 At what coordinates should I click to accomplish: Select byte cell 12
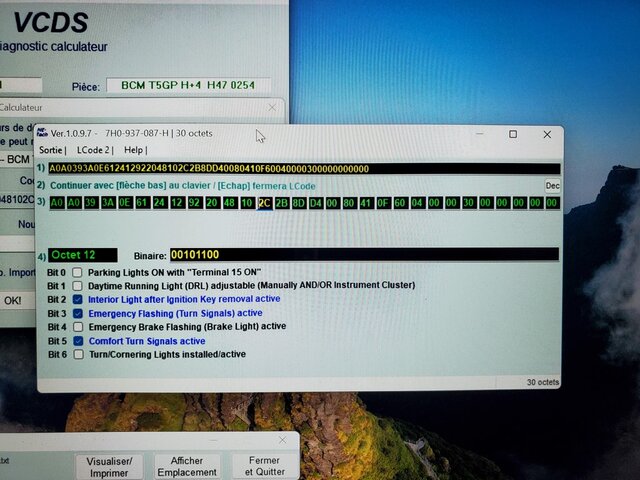(177, 203)
